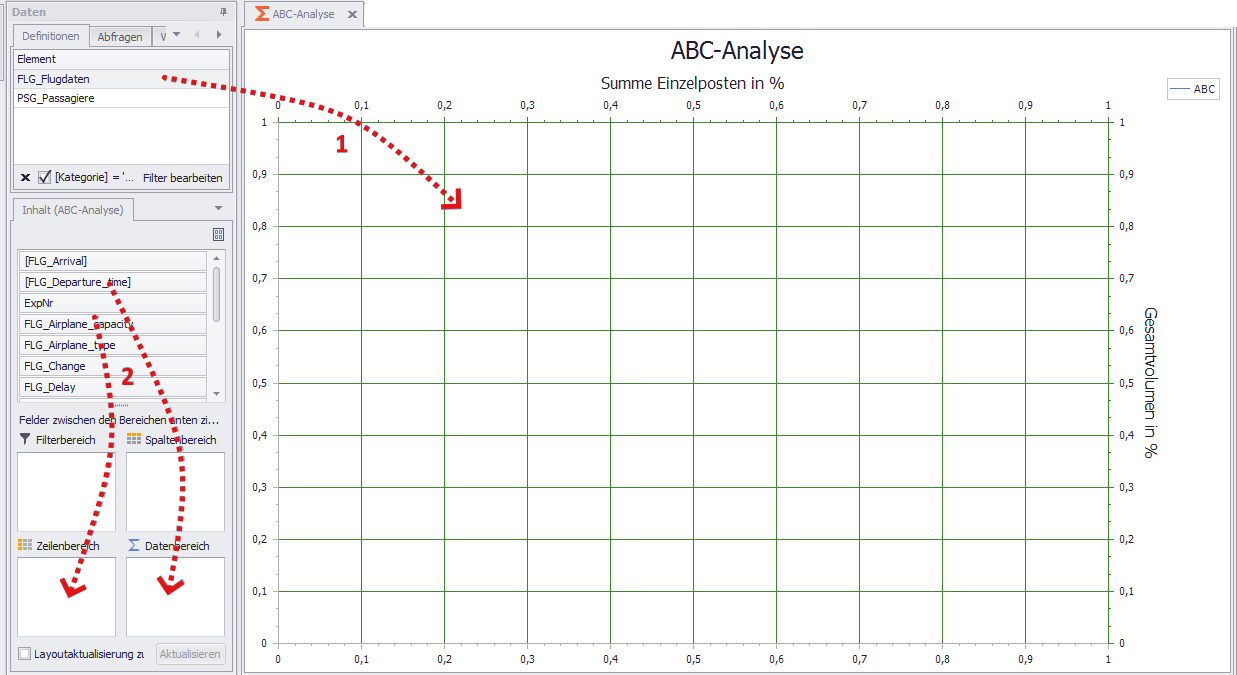Clear the filter using the X icon
The width and height of the screenshot is (1237, 675).
pos(24,177)
